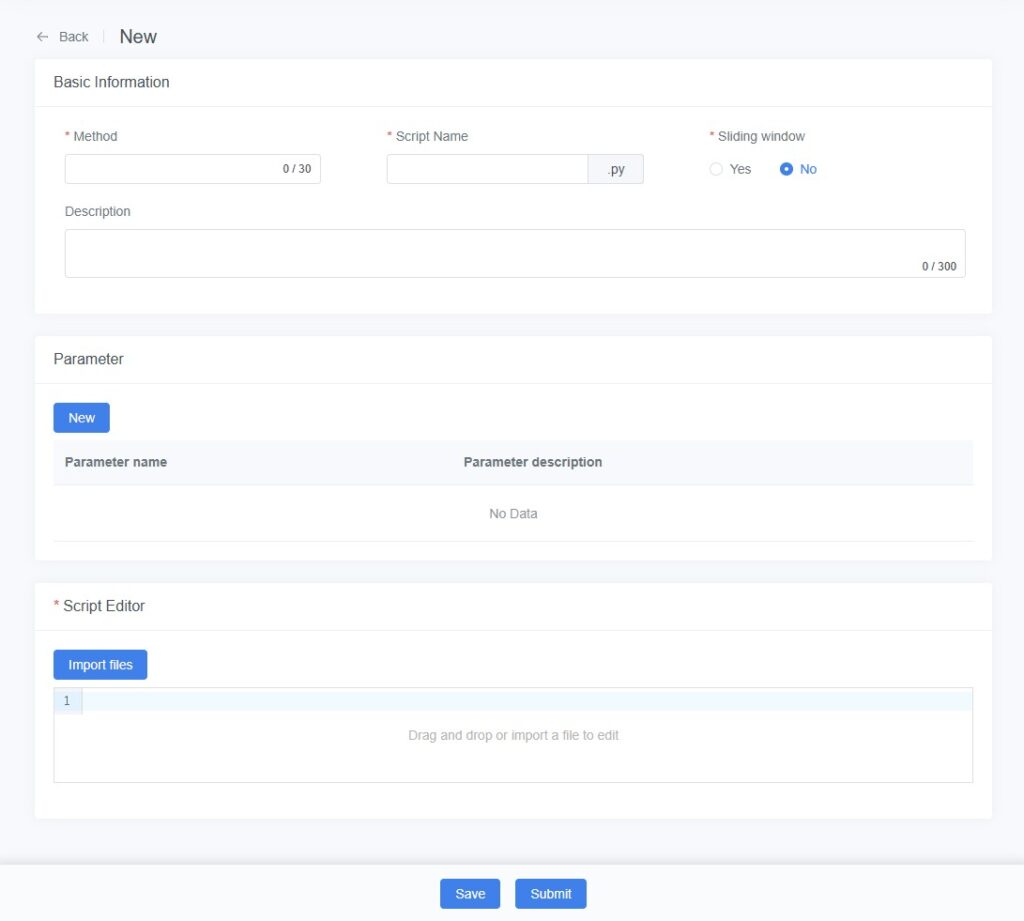The width and height of the screenshot is (1024, 921).
Task: Click the 0 / 300 description character counter
Action: point(938,267)
